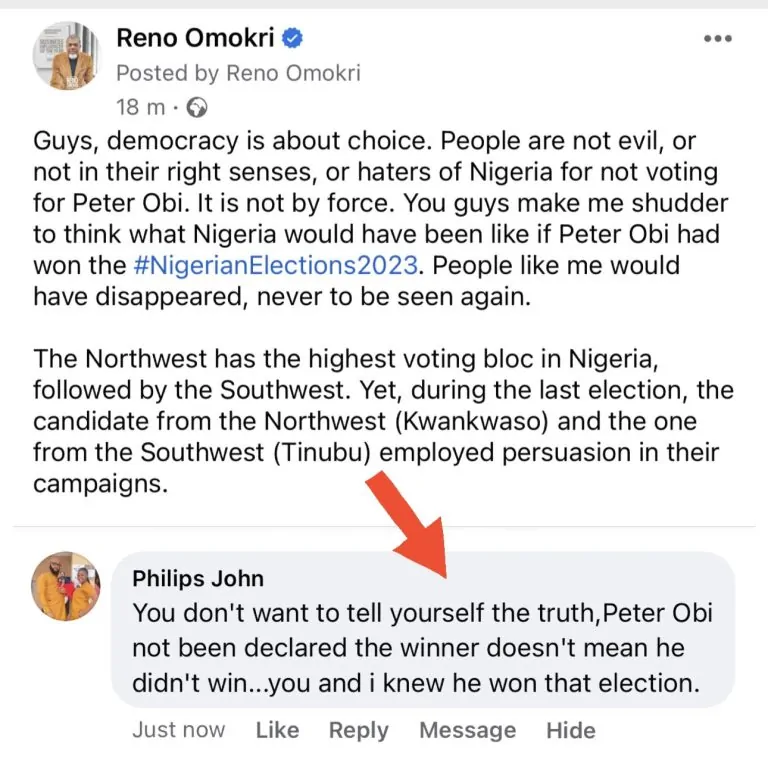The image size is (768, 769).
Task: Open Philips John's commenter avatar
Action: [x=66, y=586]
